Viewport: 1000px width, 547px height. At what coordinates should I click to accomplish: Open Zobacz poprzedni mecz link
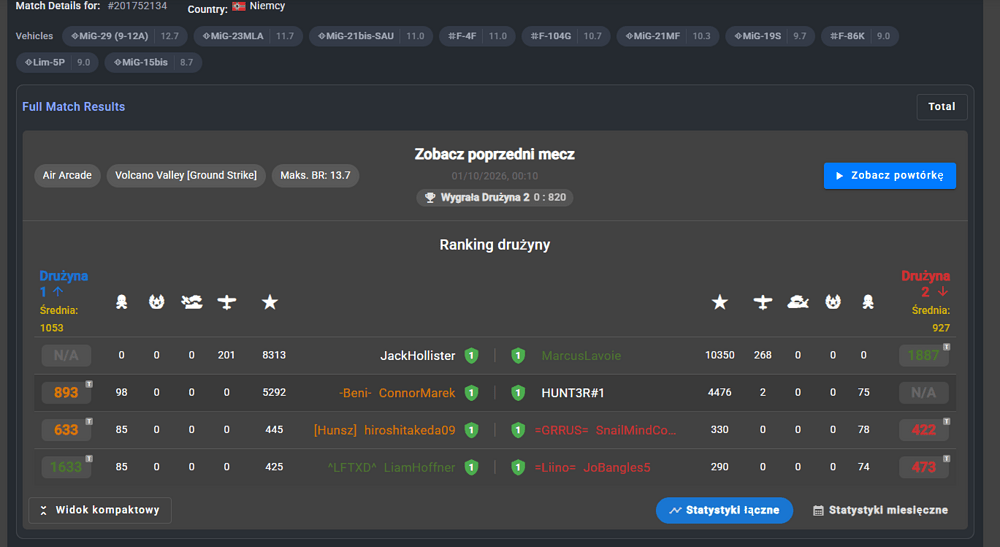click(x=494, y=154)
